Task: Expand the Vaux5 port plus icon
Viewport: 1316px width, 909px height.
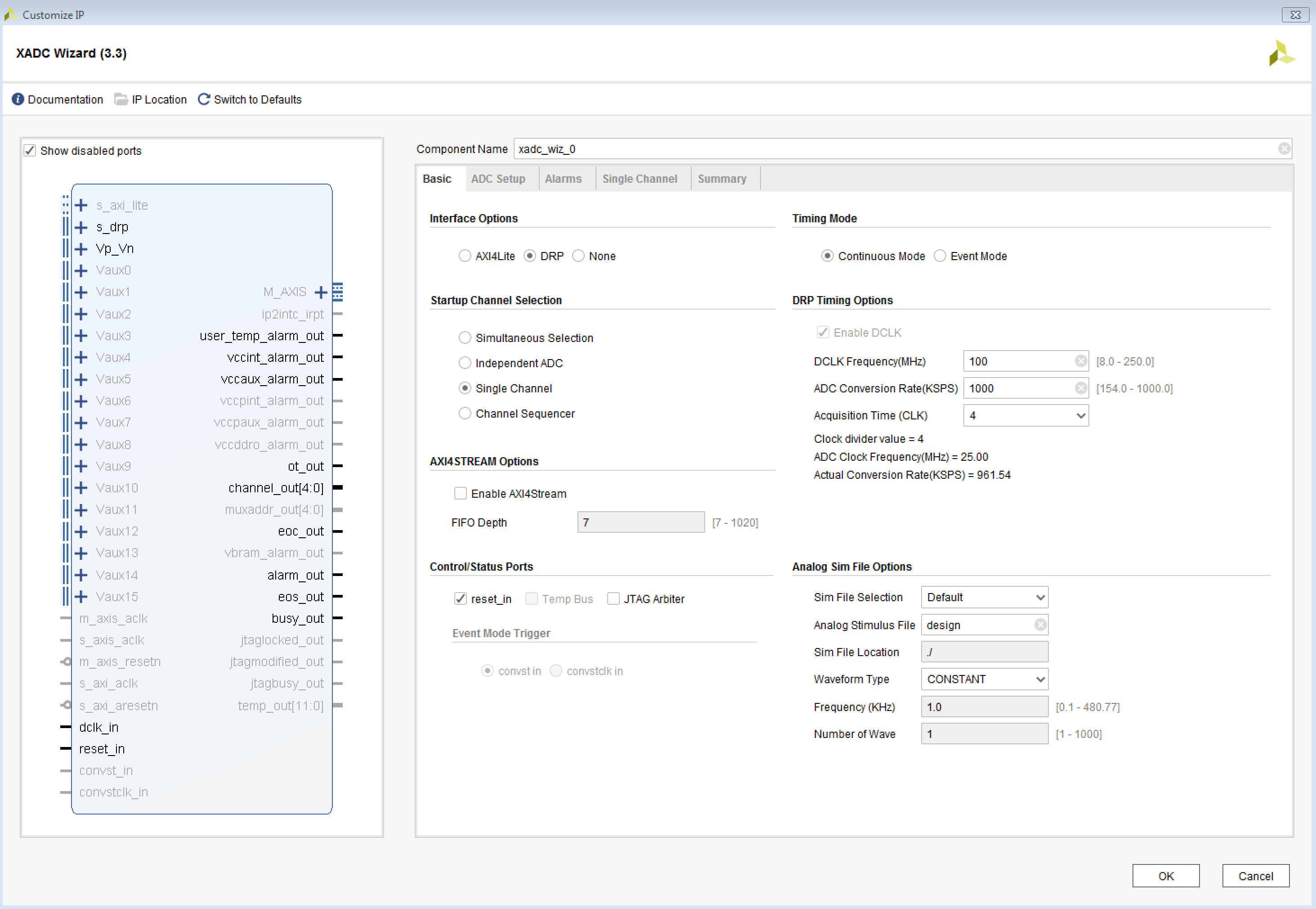Action: (x=81, y=379)
